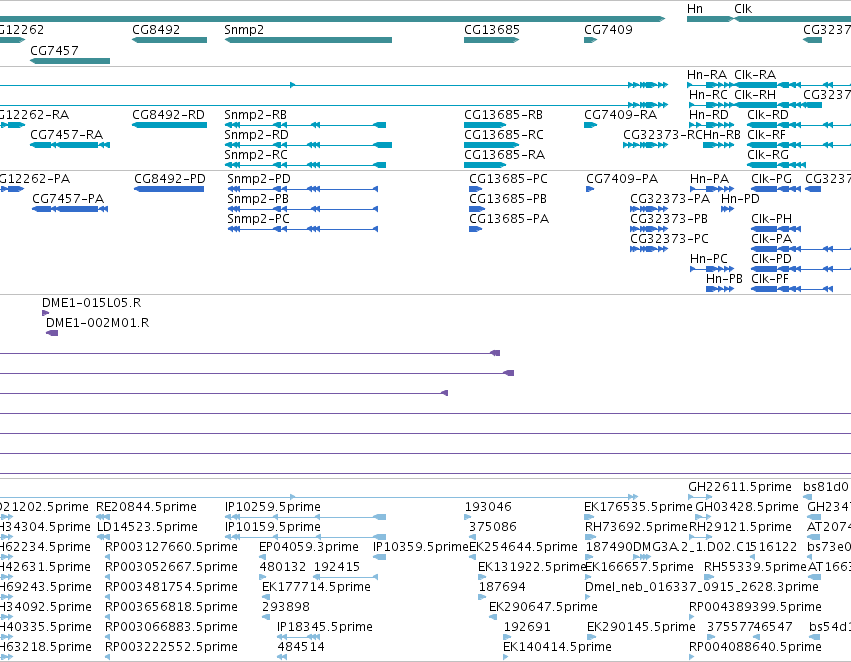Click protein Hn-PD
Screen dimensions: 851x662
click(740, 199)
